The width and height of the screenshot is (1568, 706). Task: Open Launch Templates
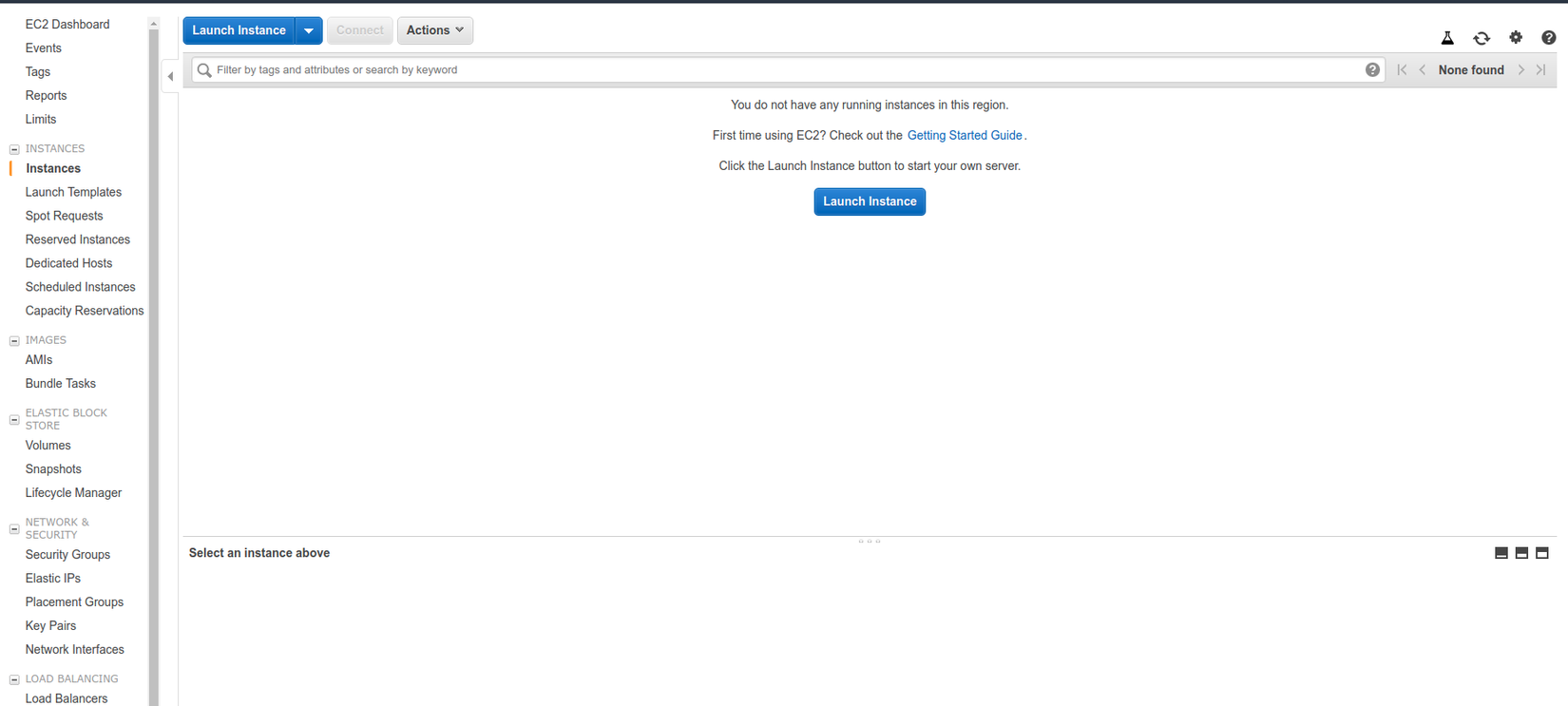pyautogui.click(x=73, y=192)
